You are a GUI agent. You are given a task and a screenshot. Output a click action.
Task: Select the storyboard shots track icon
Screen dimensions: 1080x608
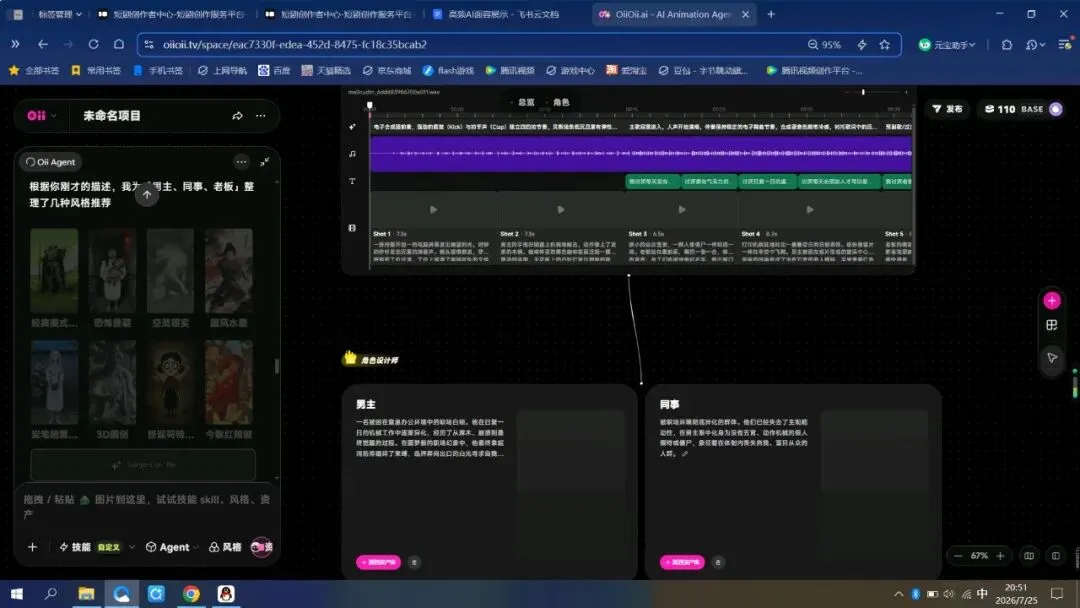352,228
